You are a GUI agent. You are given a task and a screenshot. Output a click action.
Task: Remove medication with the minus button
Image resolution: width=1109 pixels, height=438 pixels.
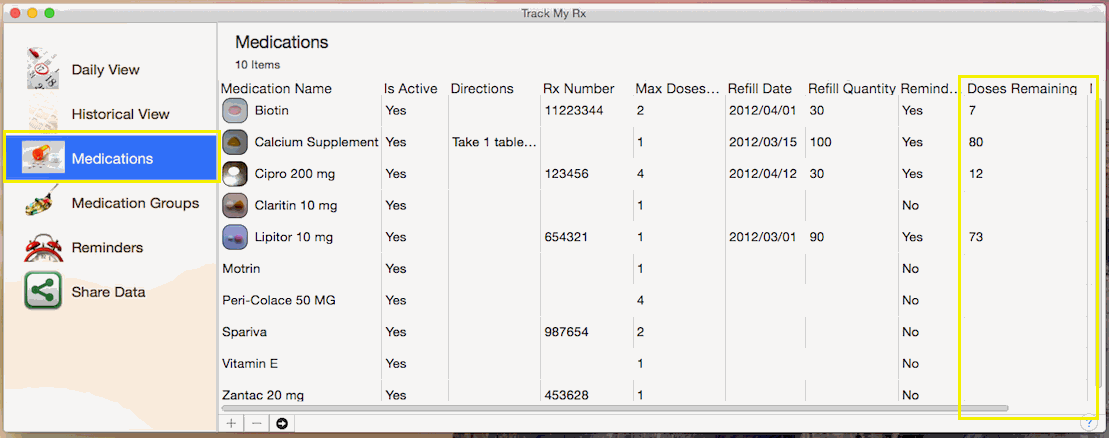point(256,423)
